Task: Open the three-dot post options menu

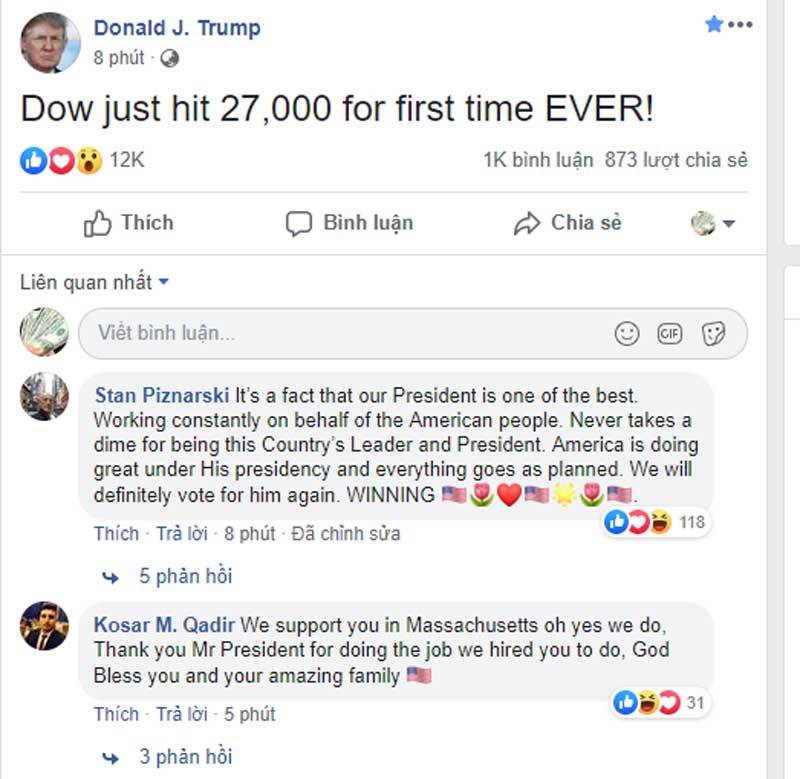Action: tap(740, 25)
